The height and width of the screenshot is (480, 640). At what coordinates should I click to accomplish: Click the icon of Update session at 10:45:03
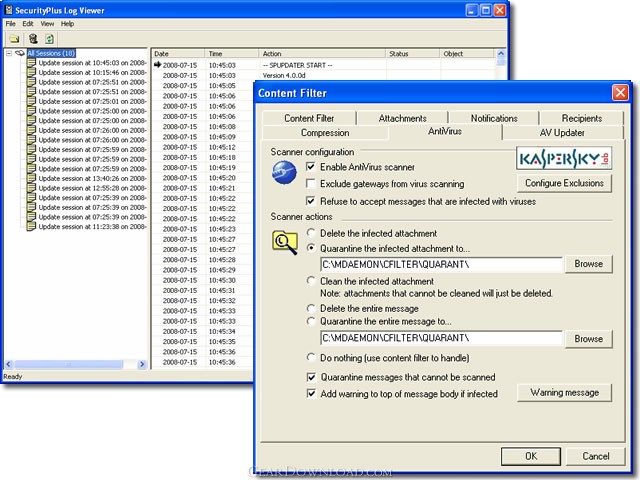31,63
